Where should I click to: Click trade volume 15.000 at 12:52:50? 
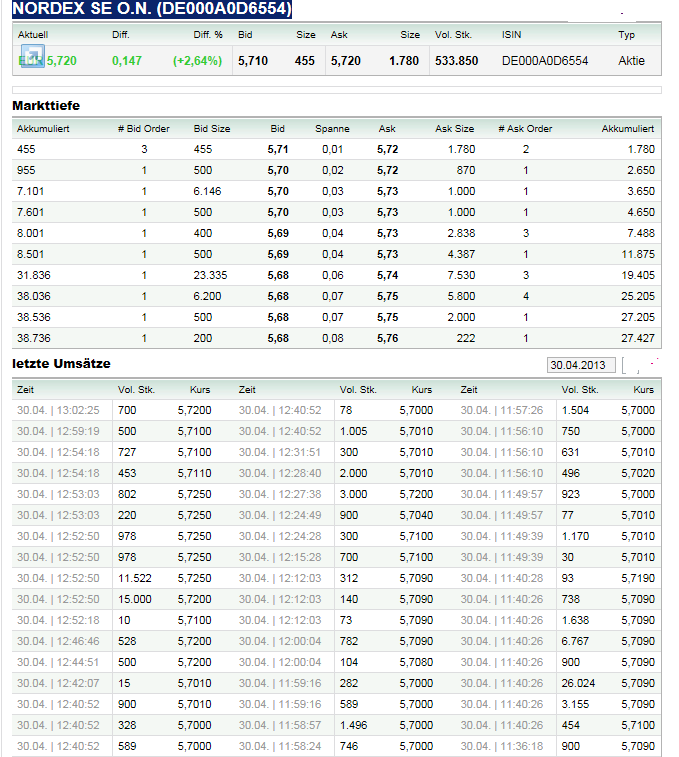tap(135, 600)
